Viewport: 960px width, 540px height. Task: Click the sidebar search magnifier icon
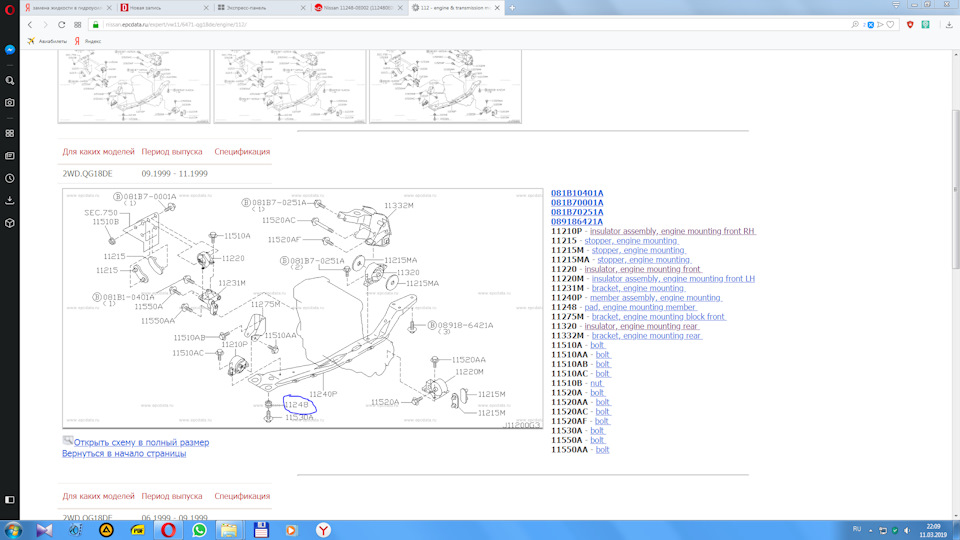click(9, 80)
